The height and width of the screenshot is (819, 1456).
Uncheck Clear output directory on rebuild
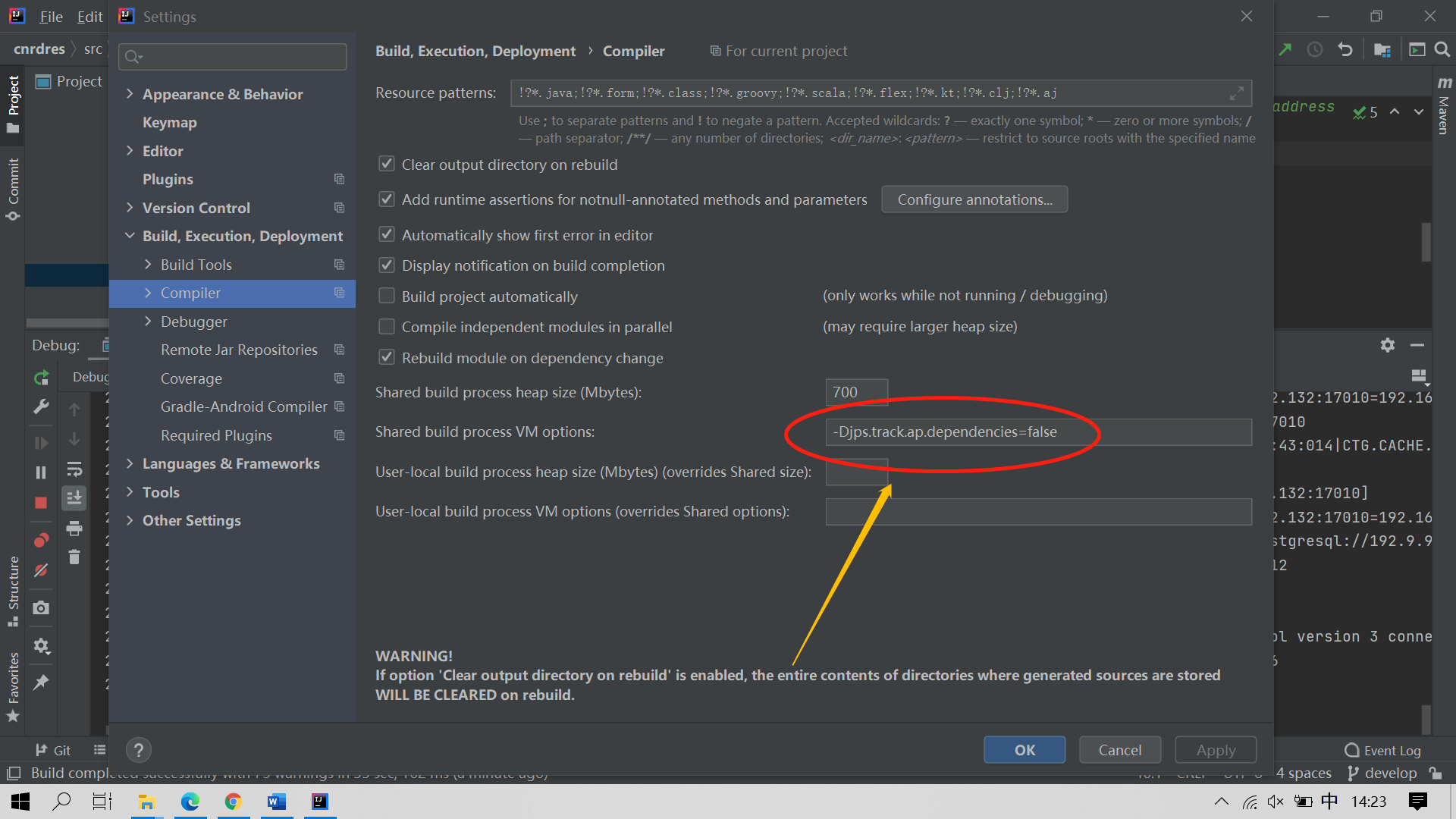pyautogui.click(x=387, y=165)
